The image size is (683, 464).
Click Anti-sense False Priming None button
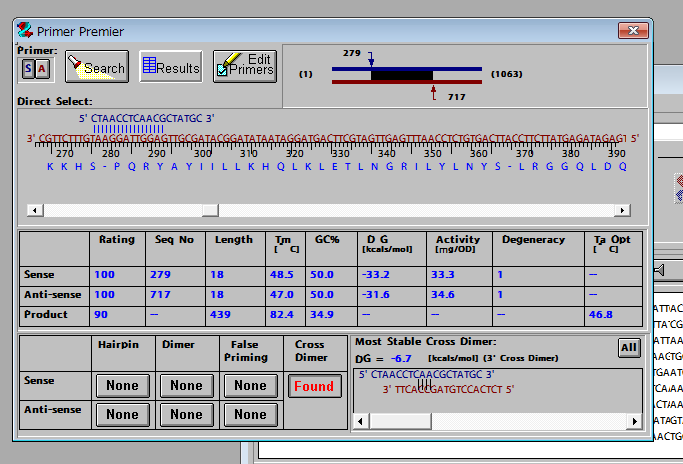pos(250,414)
